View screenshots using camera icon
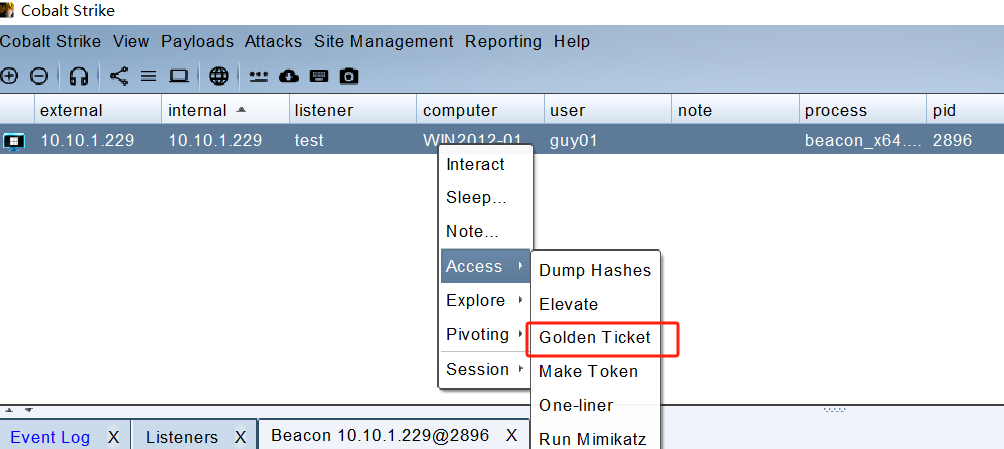Image resolution: width=1004 pixels, height=449 pixels. coord(349,76)
